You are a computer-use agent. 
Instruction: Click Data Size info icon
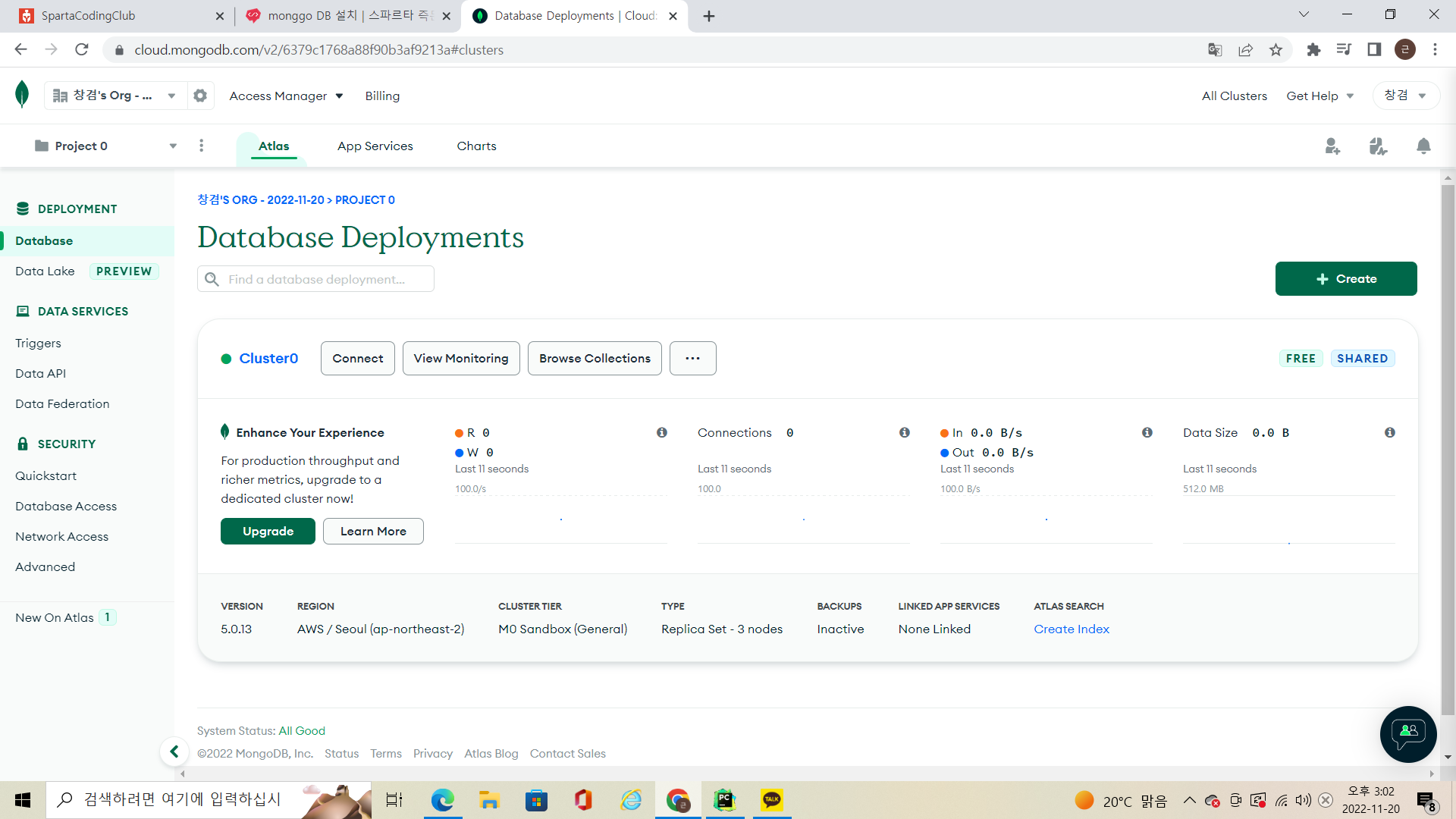point(1390,432)
